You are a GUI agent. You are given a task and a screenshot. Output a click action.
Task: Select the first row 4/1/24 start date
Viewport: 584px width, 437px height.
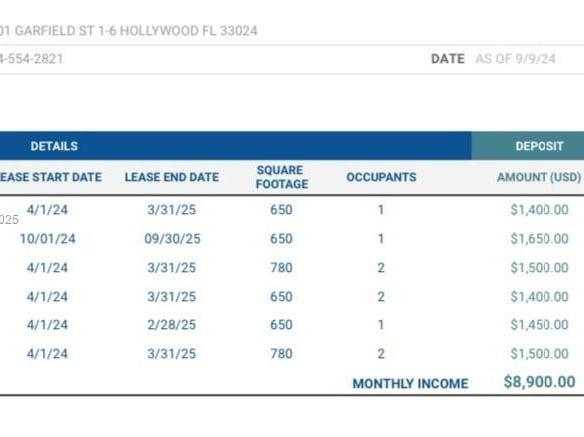(47, 210)
